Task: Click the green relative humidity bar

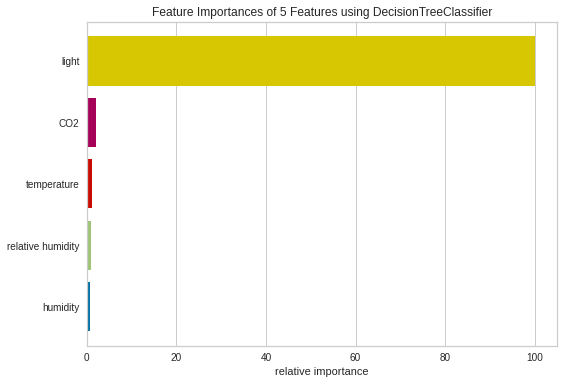Action: coord(89,245)
